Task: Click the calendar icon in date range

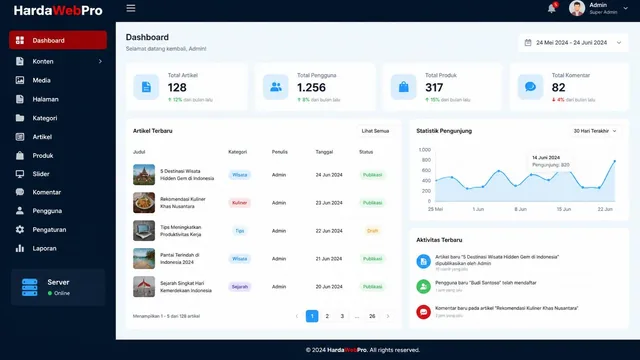Action: pyautogui.click(x=528, y=42)
